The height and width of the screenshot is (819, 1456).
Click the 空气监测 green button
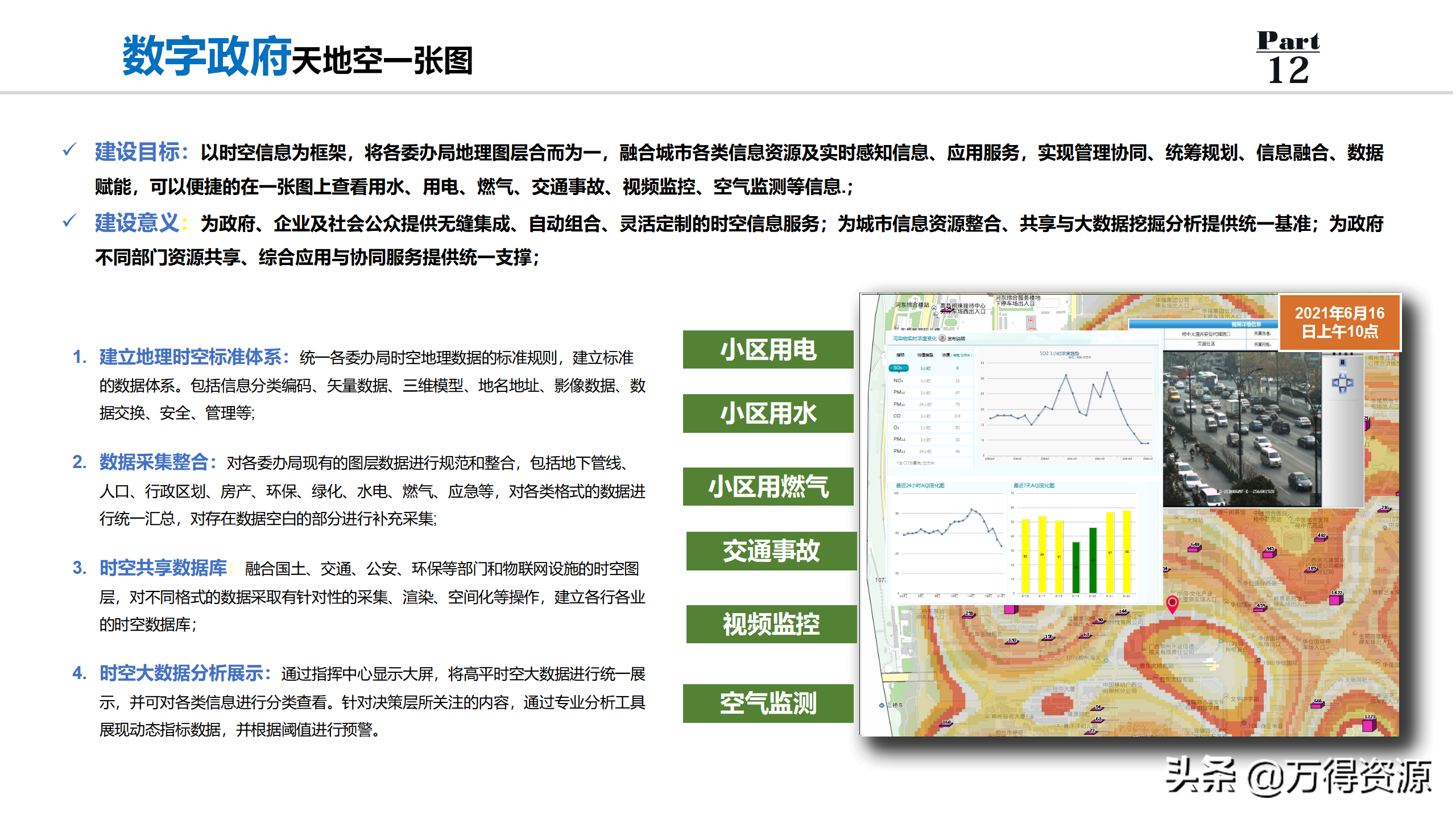click(x=768, y=703)
